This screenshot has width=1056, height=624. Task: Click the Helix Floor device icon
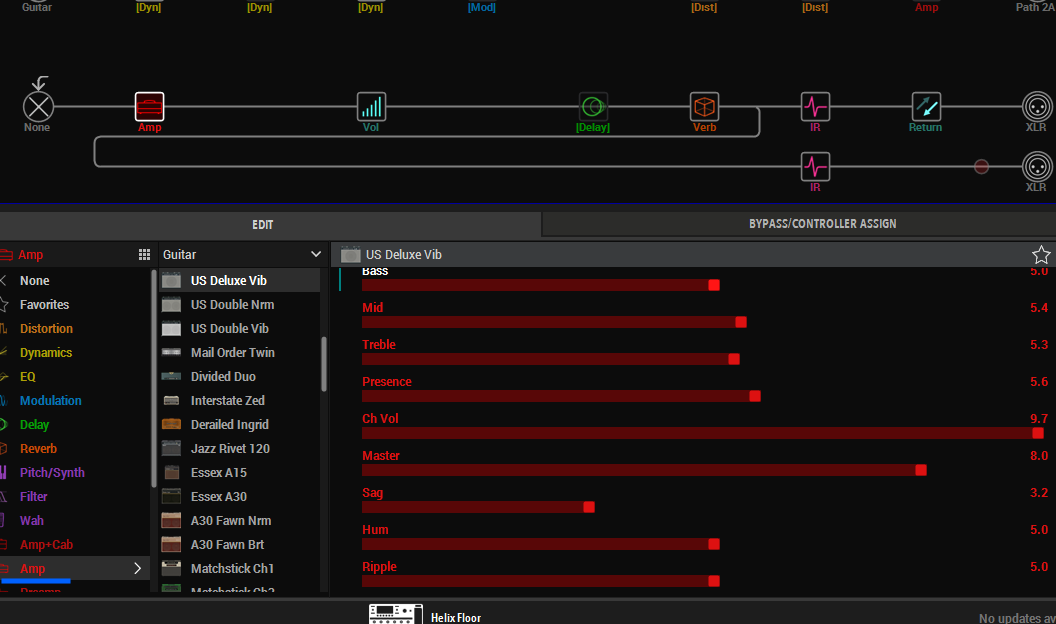[396, 614]
